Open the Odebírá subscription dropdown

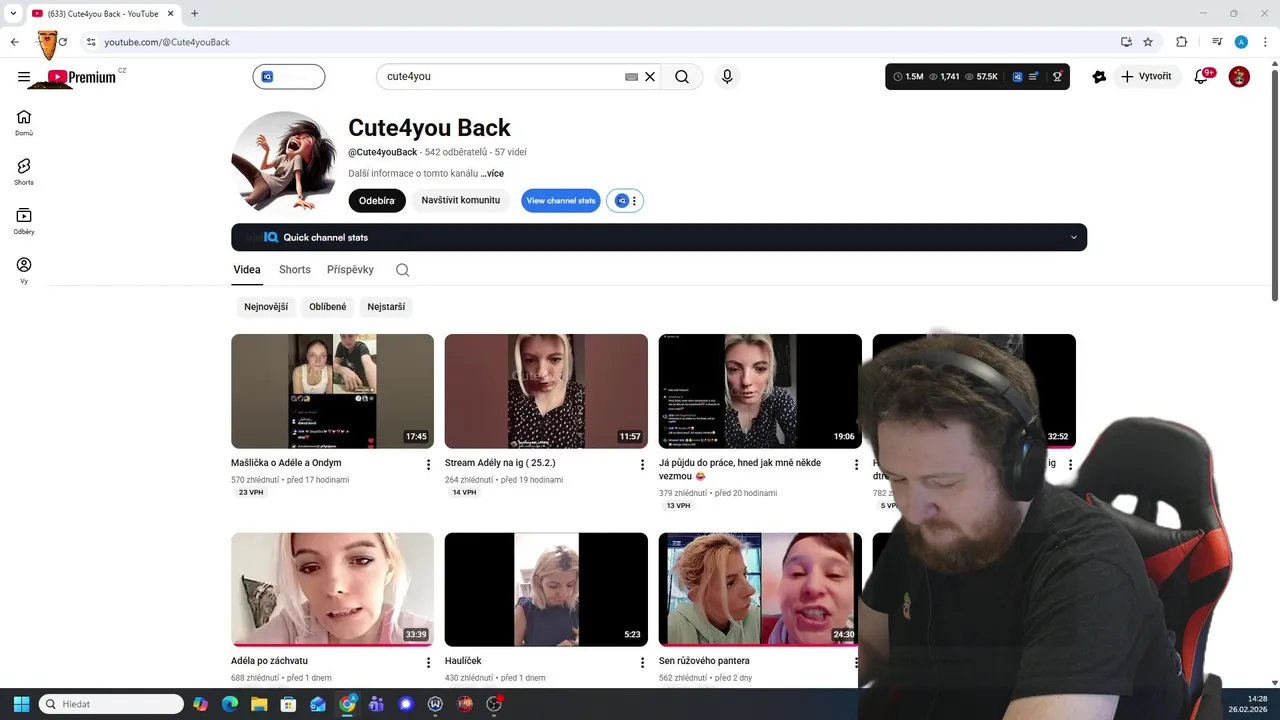[377, 200]
